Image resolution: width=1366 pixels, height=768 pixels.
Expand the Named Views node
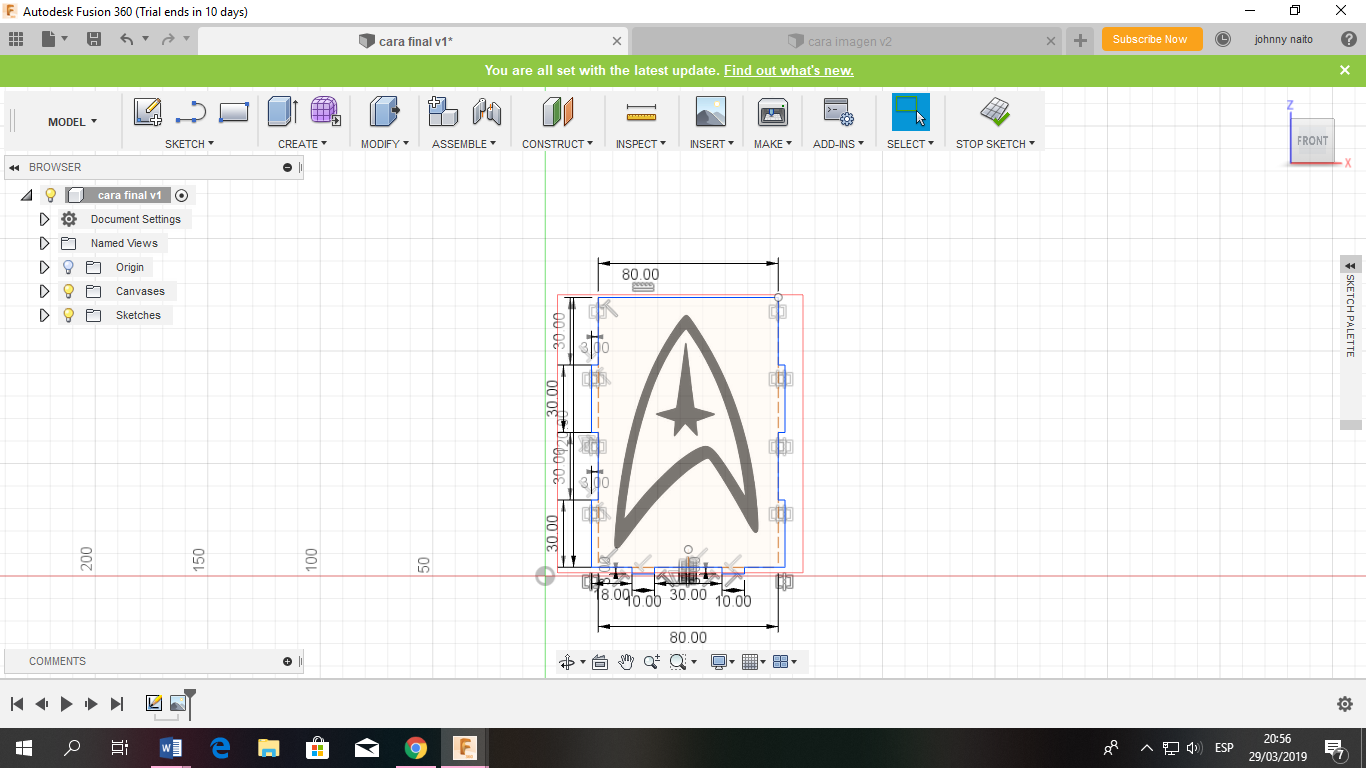coord(44,243)
